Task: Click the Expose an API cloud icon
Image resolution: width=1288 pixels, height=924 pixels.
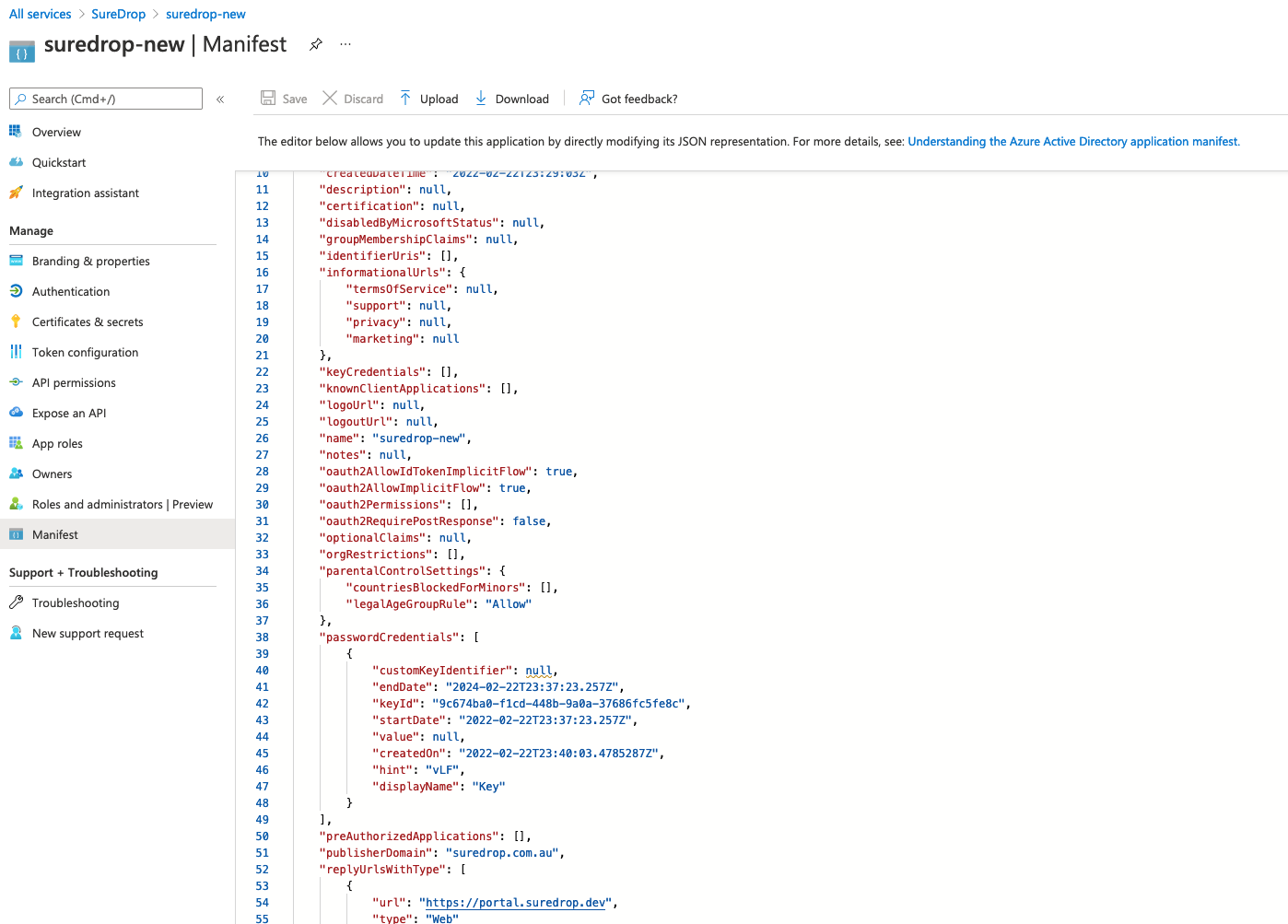Action: 16,413
